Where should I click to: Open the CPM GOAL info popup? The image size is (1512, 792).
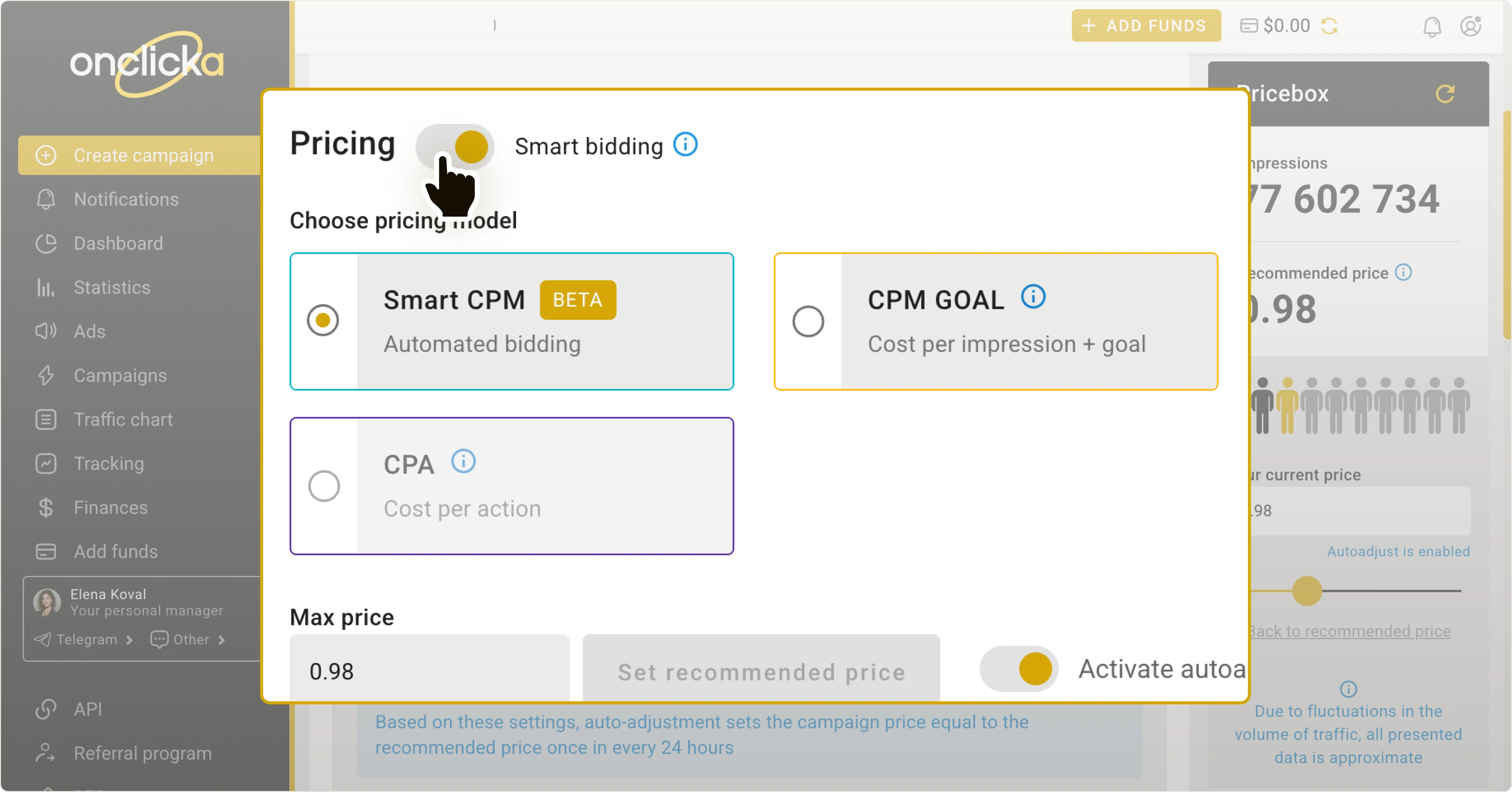(x=1034, y=297)
